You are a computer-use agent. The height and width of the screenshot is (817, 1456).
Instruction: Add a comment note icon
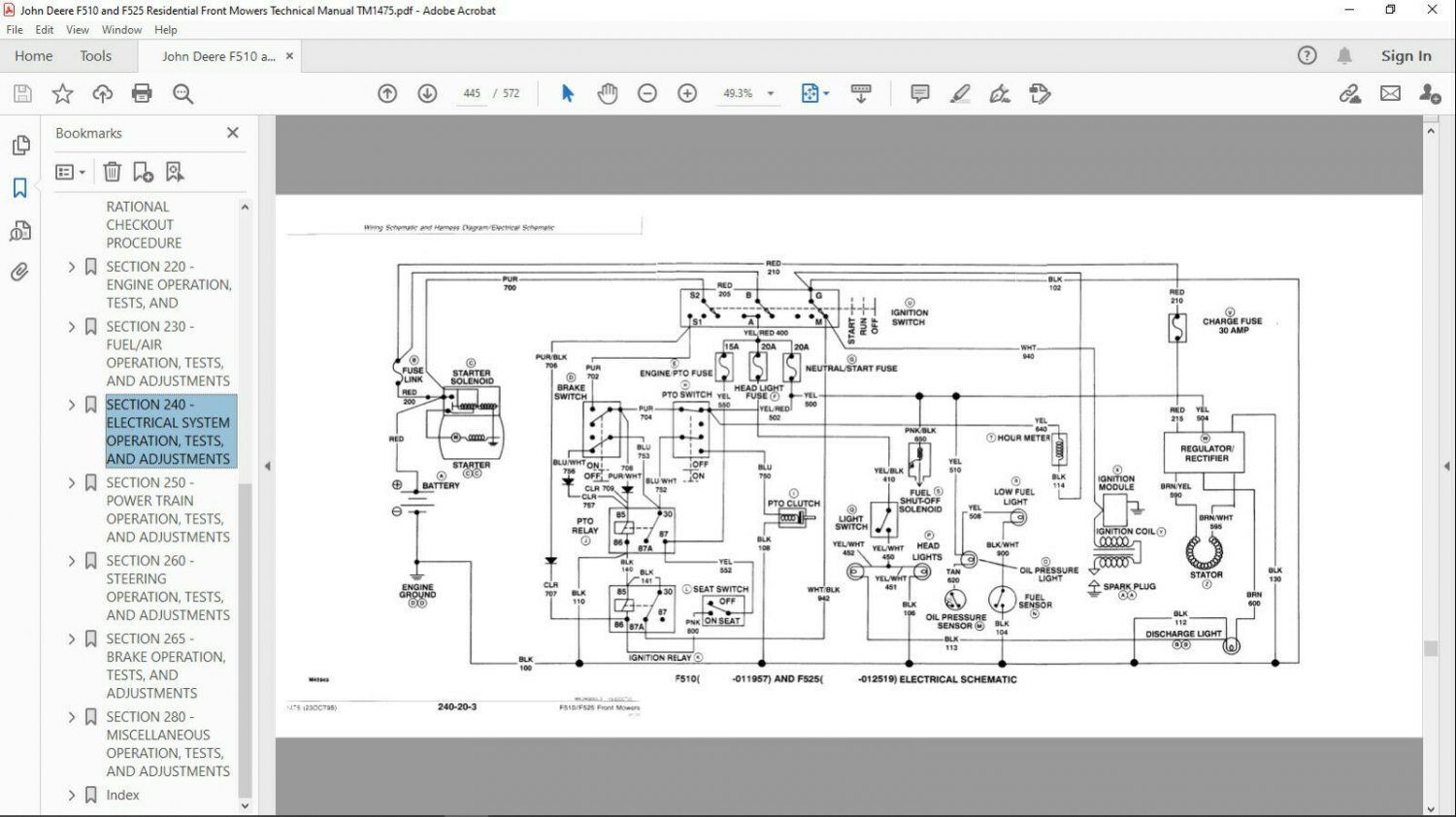(920, 93)
